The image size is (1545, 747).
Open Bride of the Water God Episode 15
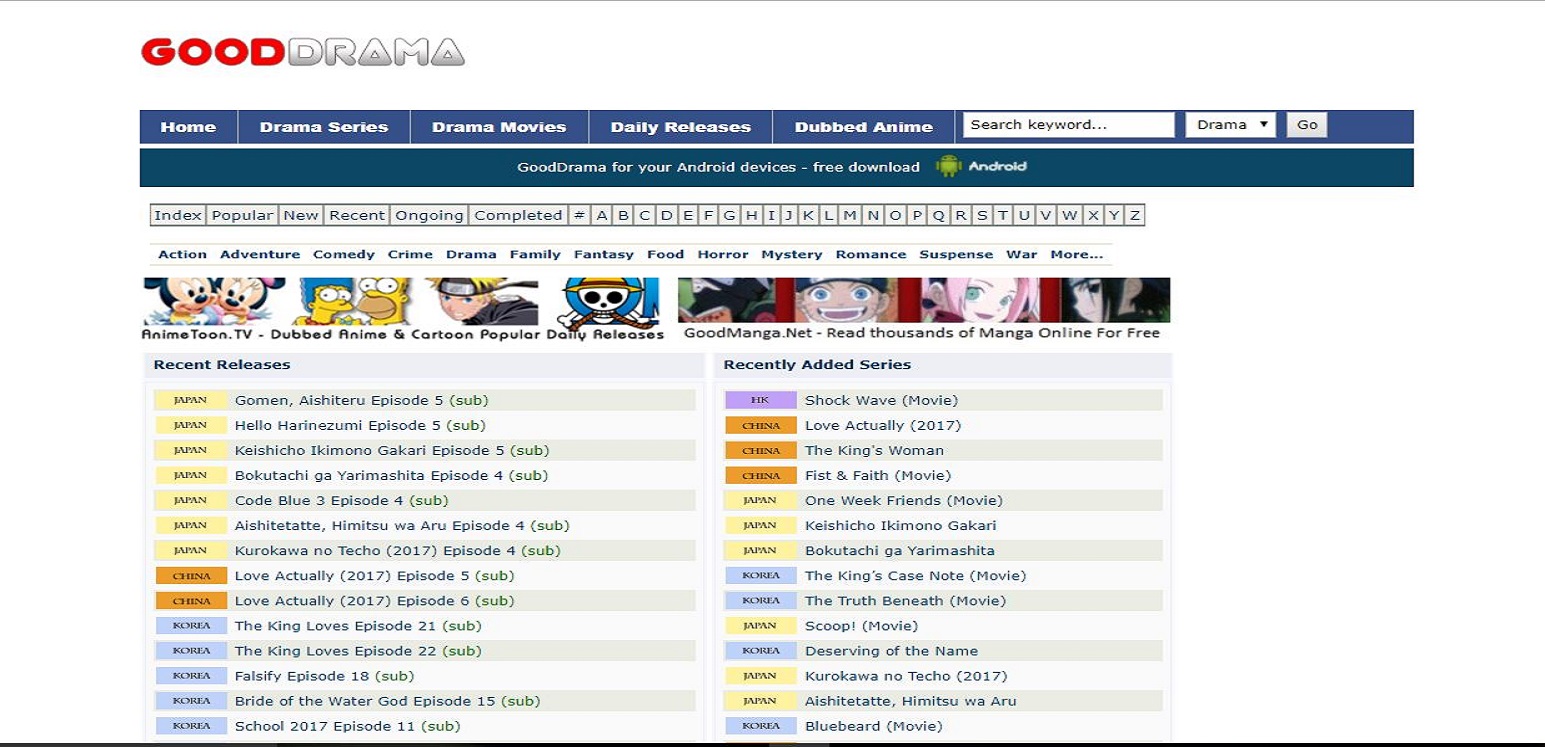[387, 701]
